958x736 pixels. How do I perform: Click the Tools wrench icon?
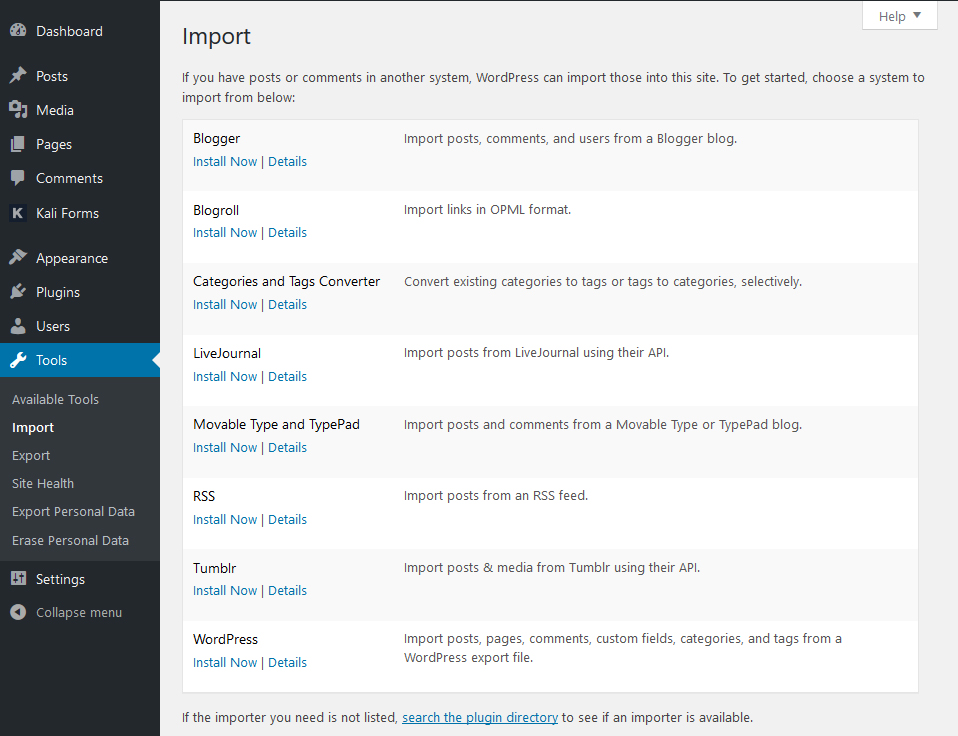18,360
